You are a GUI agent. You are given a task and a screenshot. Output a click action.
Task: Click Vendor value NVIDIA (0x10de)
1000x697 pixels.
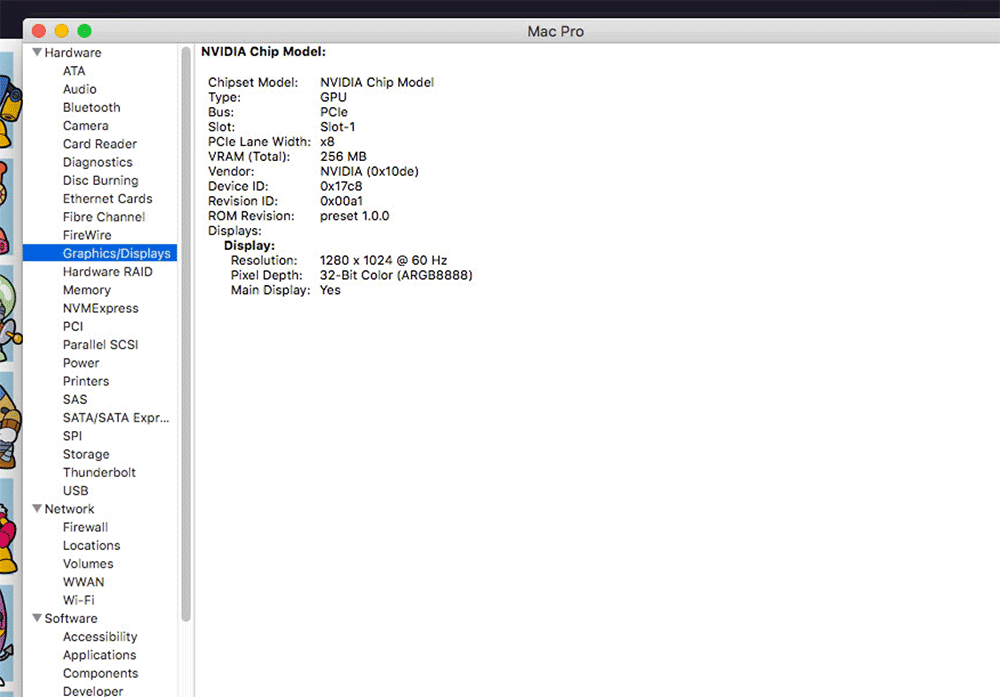coord(369,172)
